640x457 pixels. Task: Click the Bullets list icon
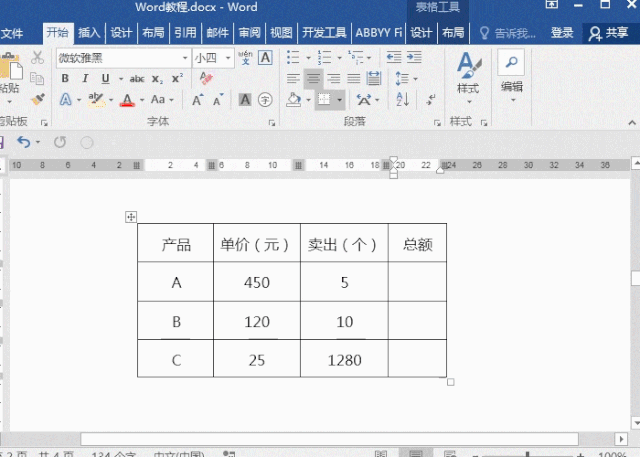pos(293,58)
